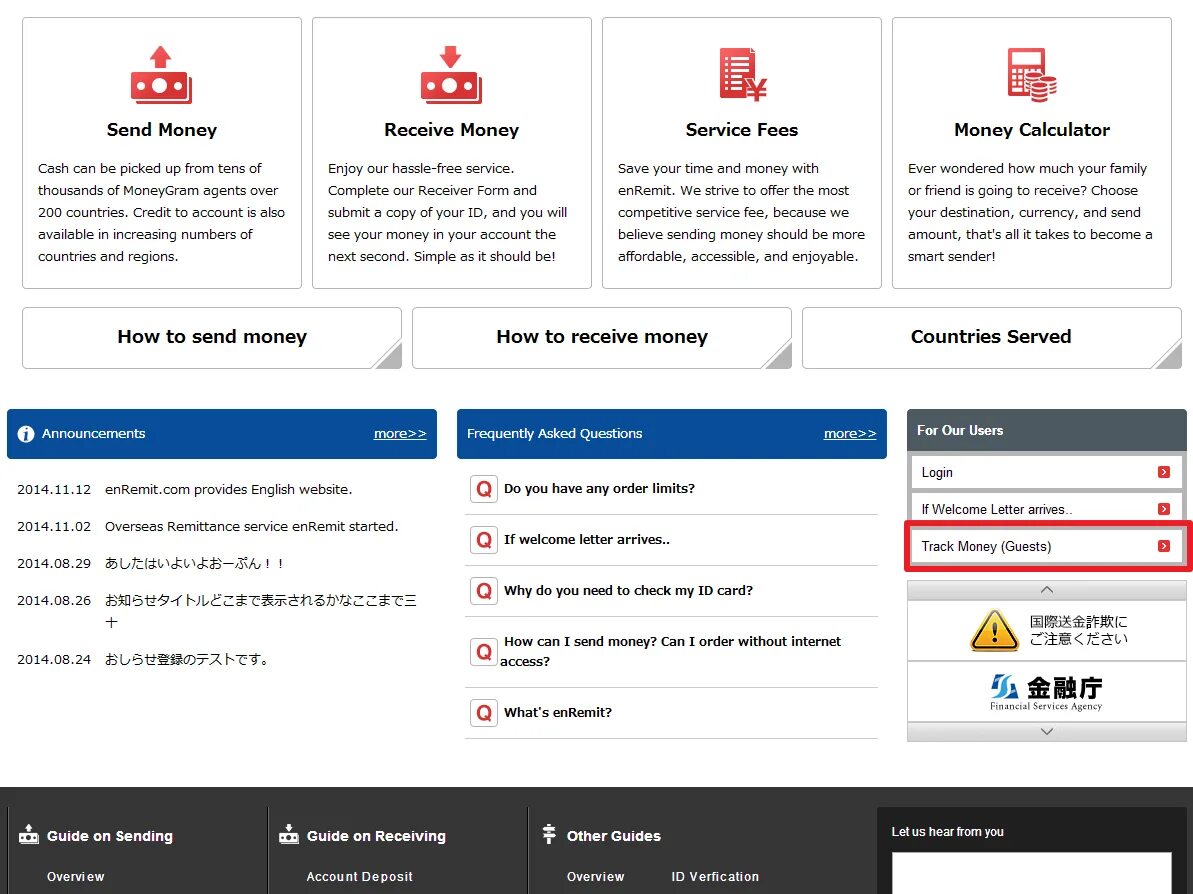Click the yellow warning triangle icon
This screenshot has width=1193, height=894.
click(x=994, y=630)
